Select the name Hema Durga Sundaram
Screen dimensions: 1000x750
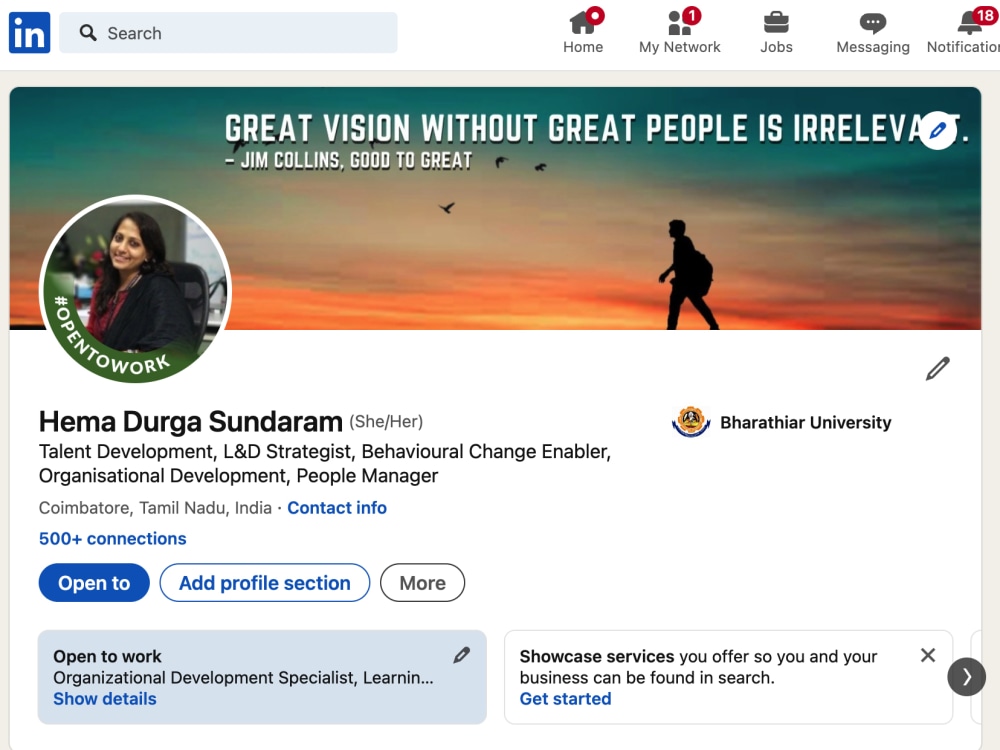coord(191,422)
